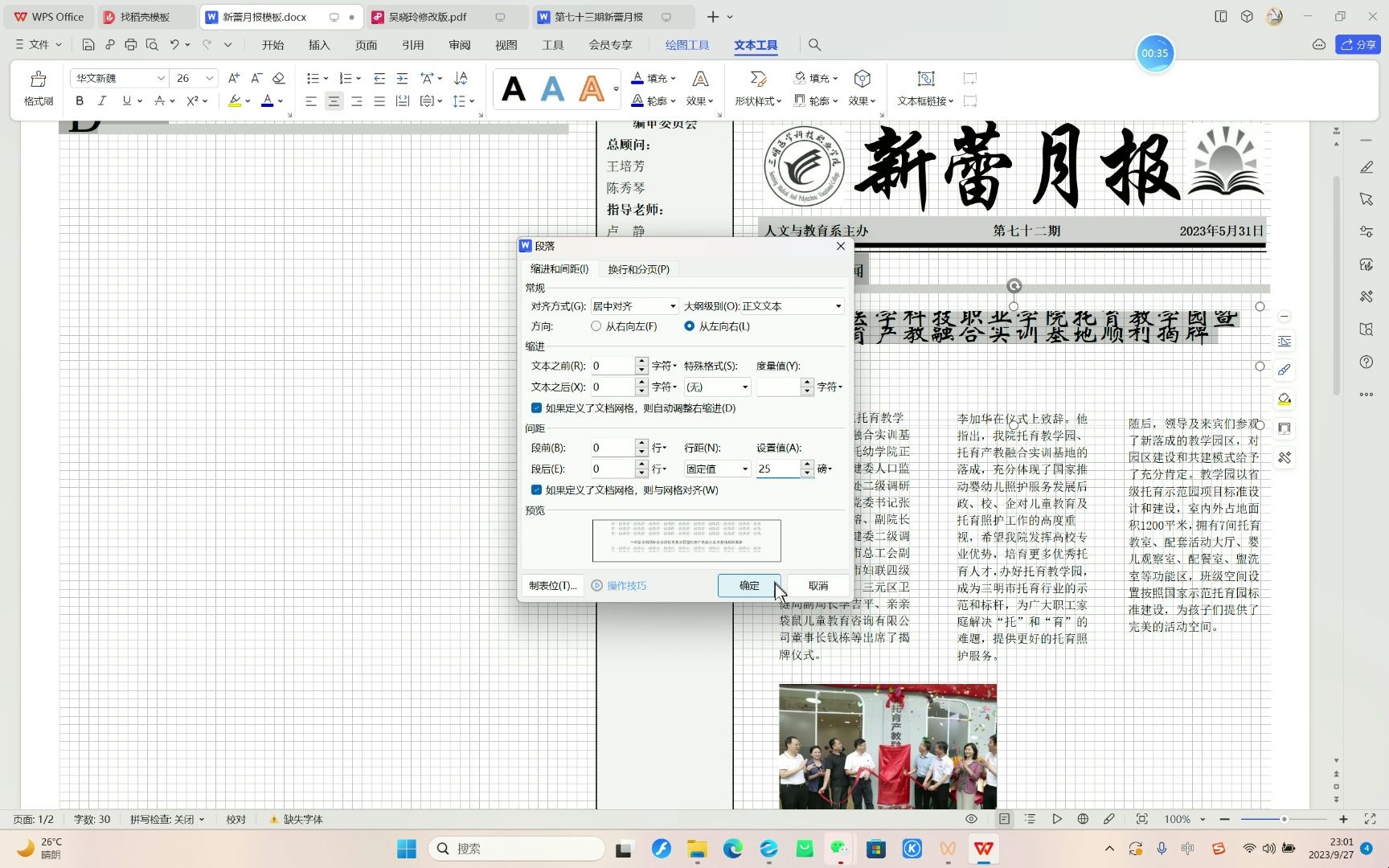Click the Windows Start button
Screen dimensions: 1389x868
(x=407, y=848)
